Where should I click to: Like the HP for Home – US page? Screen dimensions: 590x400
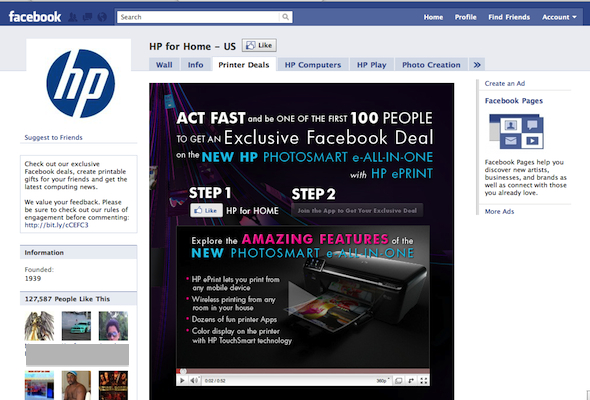259,46
